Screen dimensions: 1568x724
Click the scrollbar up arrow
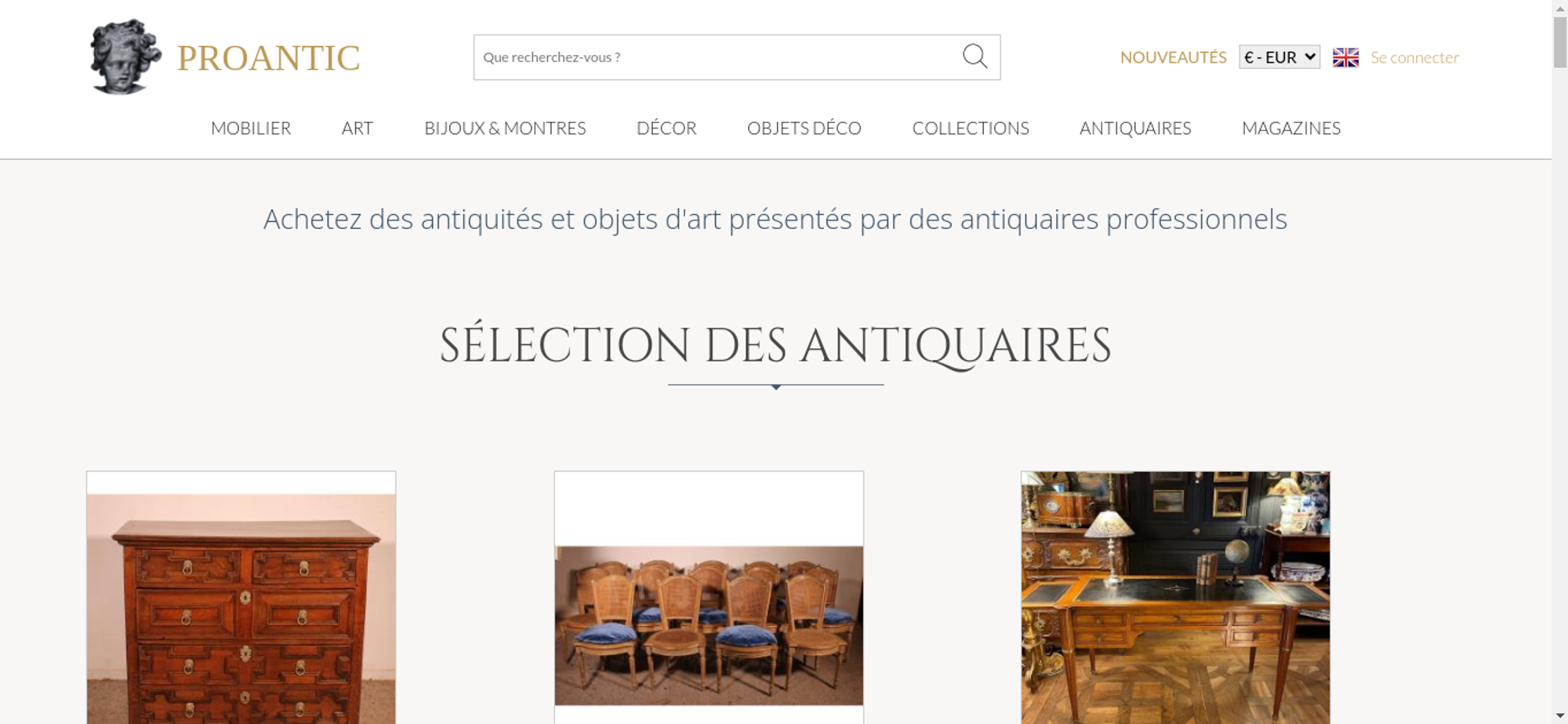(1560, 7)
